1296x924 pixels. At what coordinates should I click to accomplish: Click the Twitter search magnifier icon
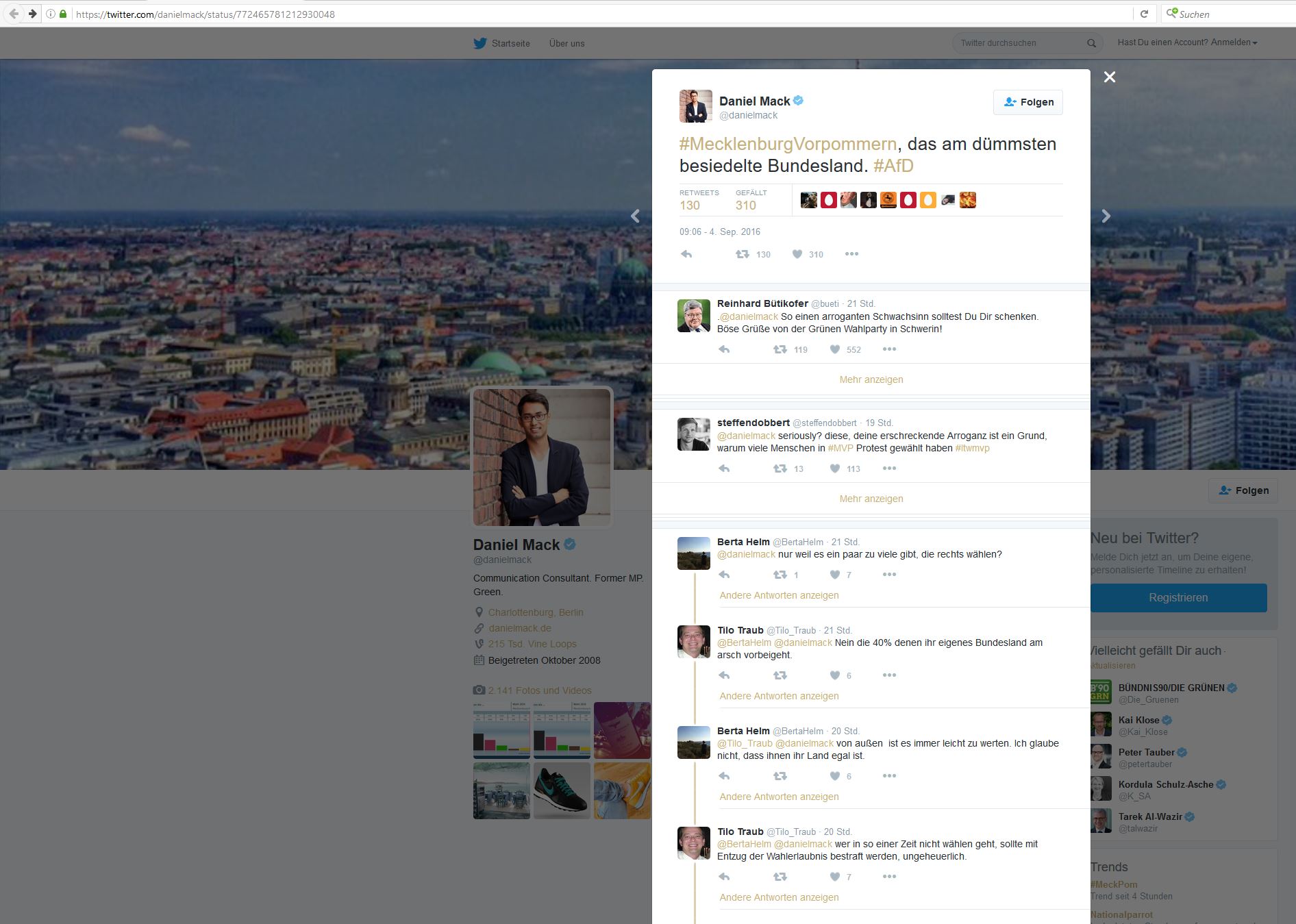[x=1091, y=43]
